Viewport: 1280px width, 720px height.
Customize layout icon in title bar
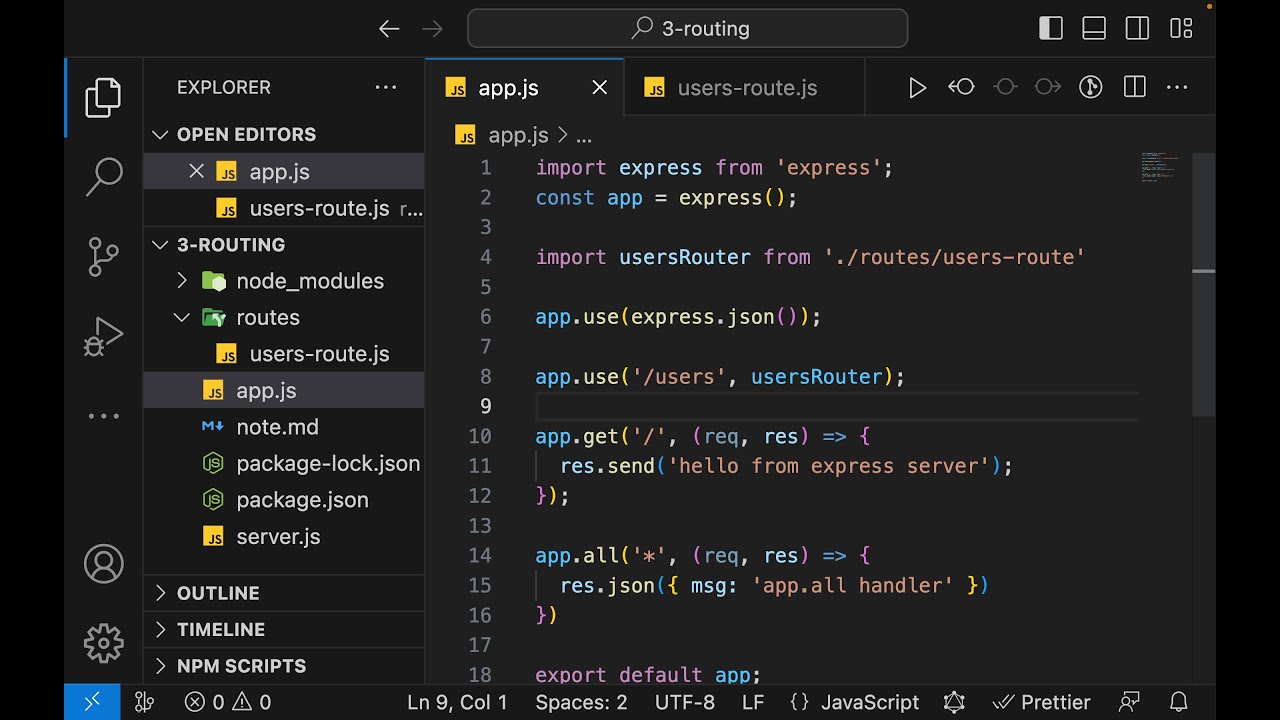point(1181,29)
